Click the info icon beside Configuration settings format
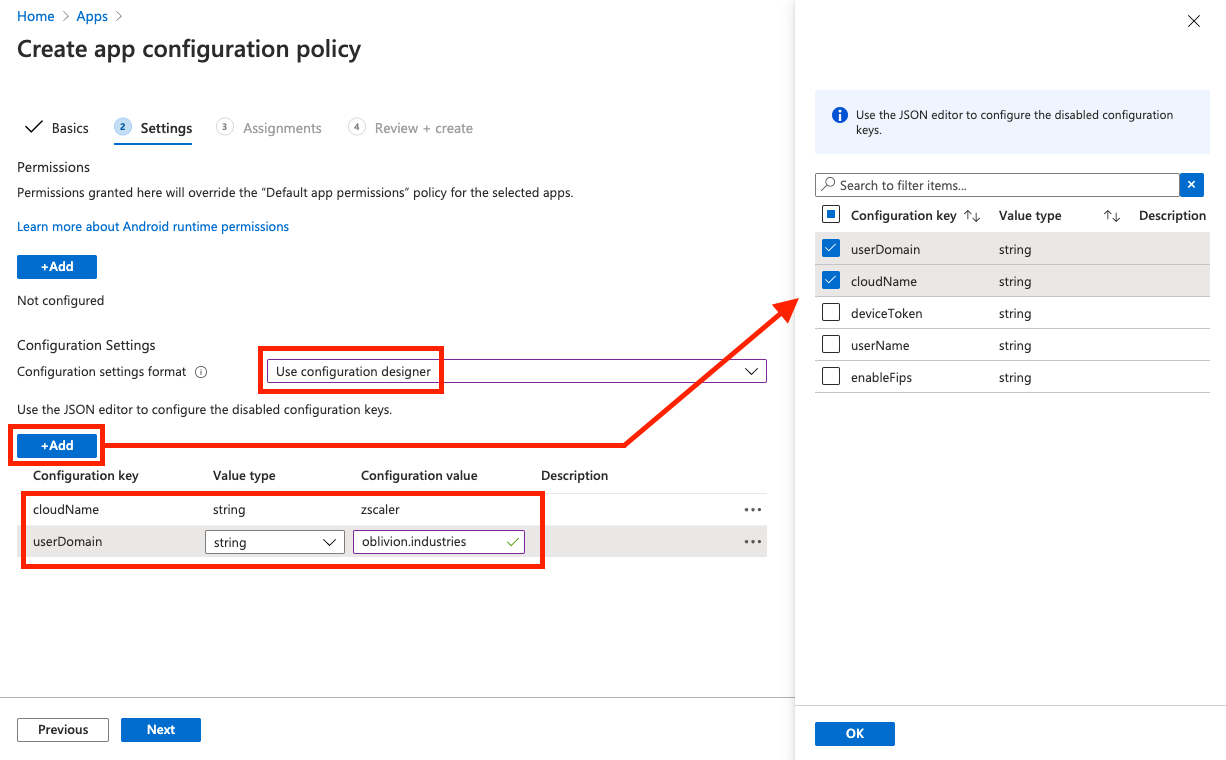The image size is (1226, 760). point(201,372)
